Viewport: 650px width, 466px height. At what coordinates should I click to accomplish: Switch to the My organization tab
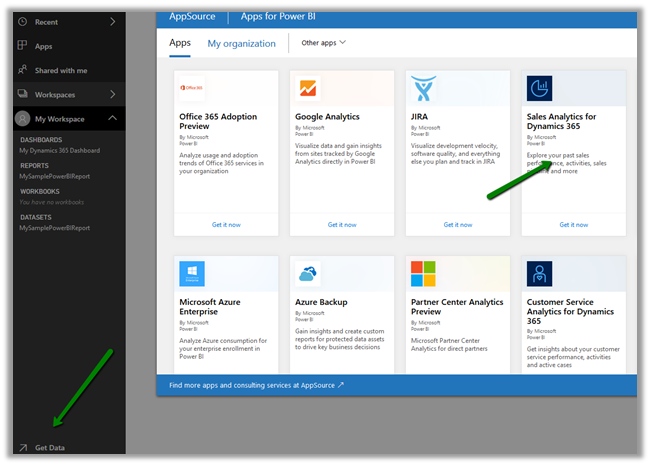pyautogui.click(x=241, y=44)
